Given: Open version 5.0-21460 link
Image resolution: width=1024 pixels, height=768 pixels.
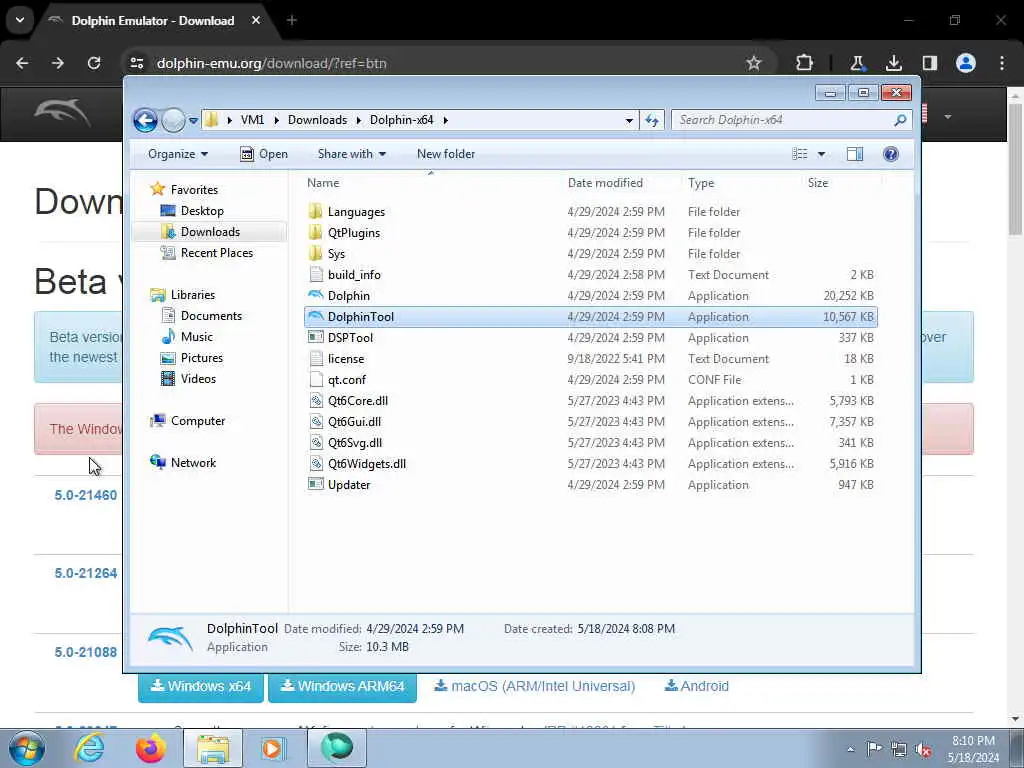Looking at the screenshot, I should pos(86,495).
